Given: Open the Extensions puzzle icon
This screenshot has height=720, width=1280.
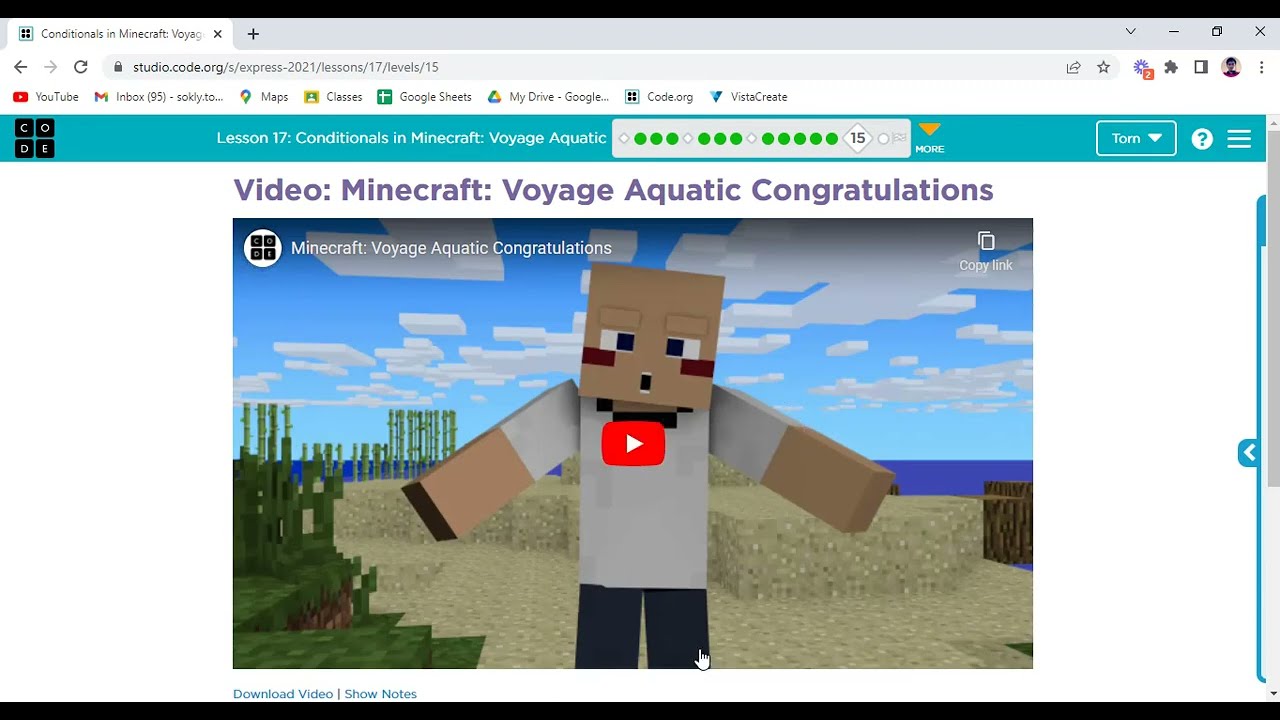Looking at the screenshot, I should pos(1171,67).
